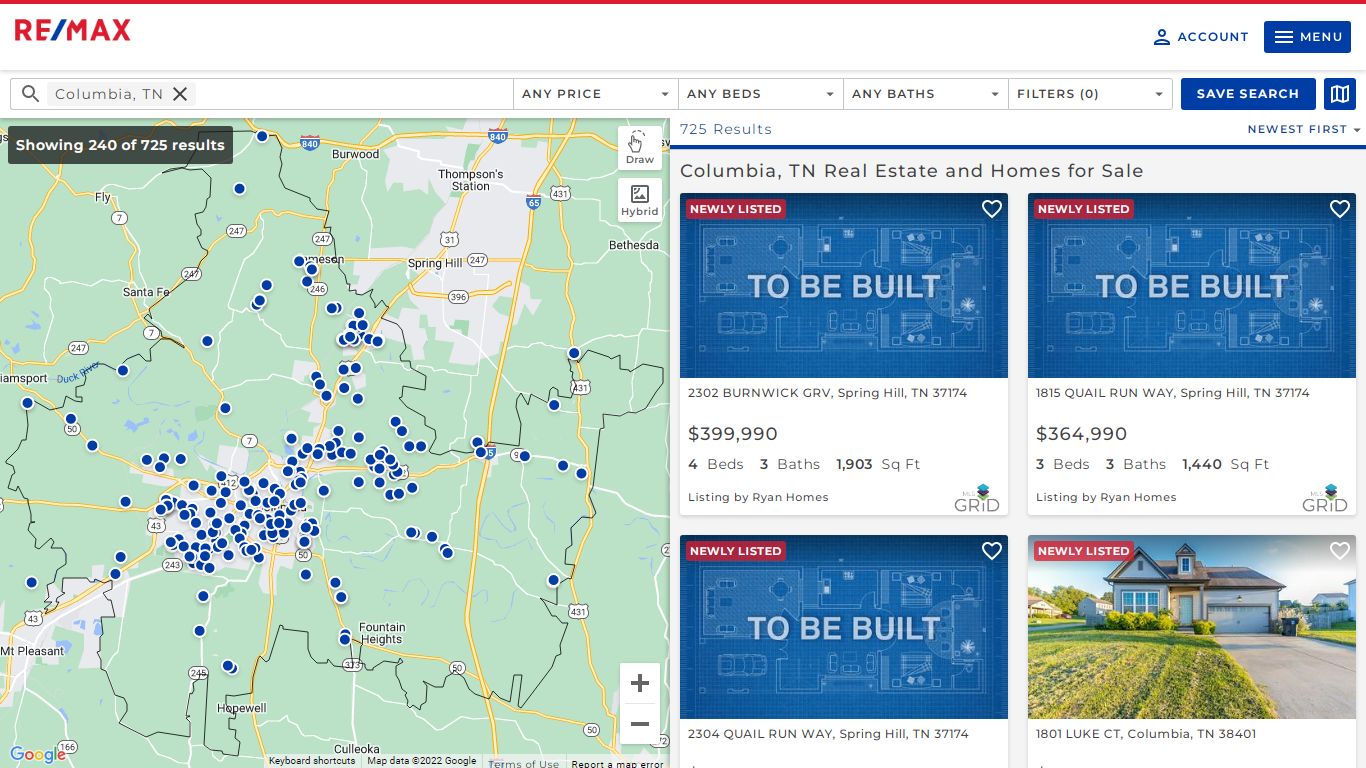1366x768 pixels.
Task: Open the 1801 Luke Ct house photo
Action: pos(1191,627)
